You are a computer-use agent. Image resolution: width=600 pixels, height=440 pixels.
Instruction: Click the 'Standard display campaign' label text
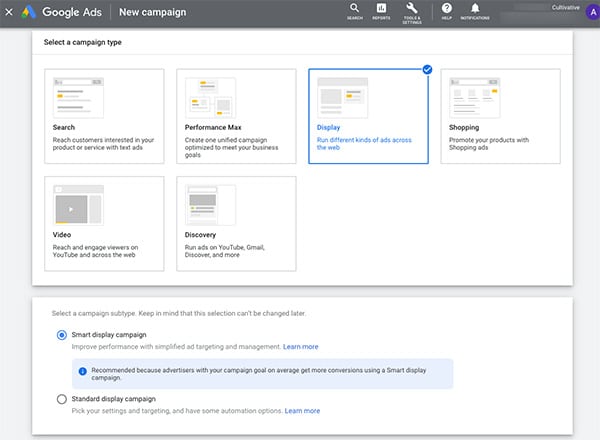(114, 399)
